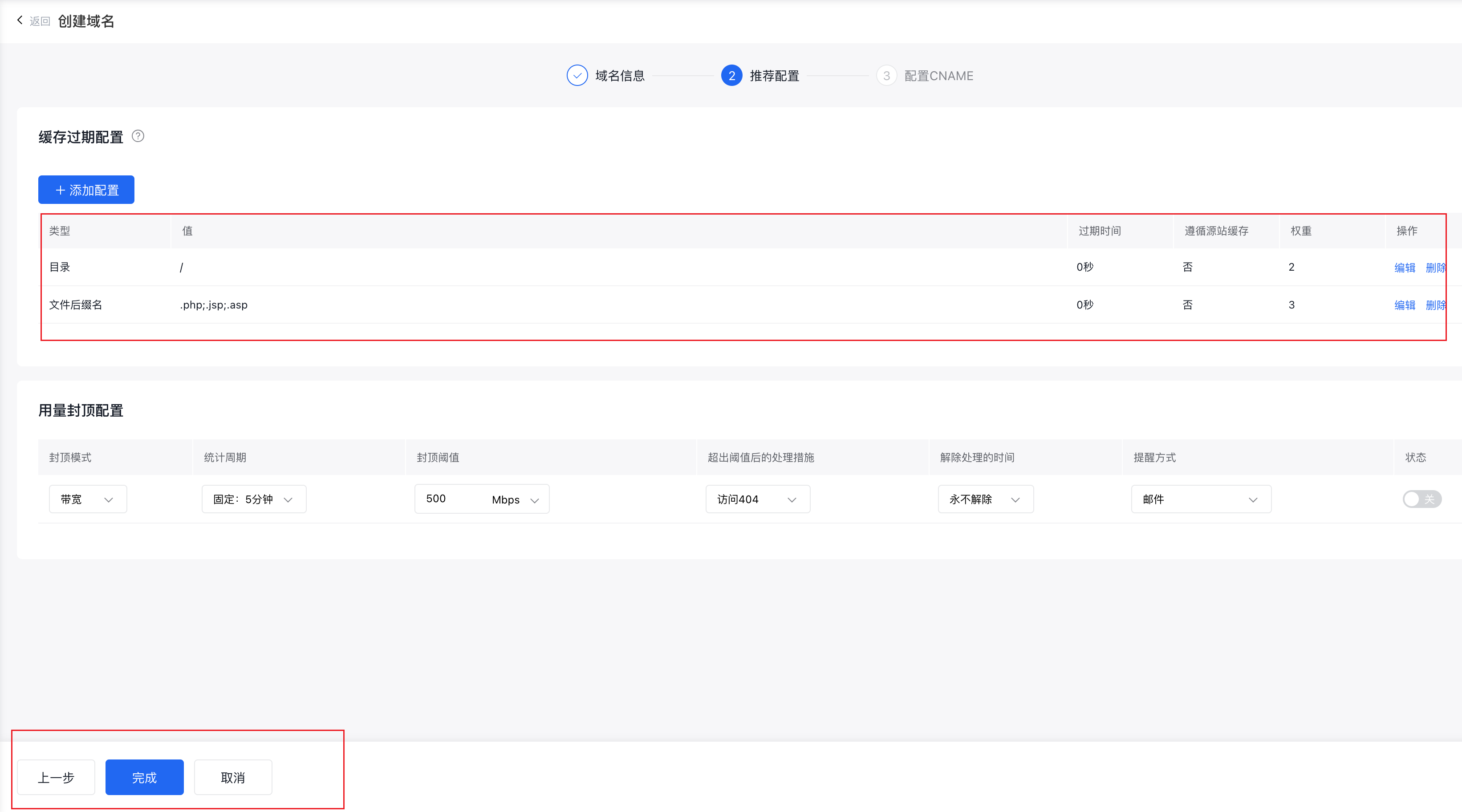Delete the 文件后缀名 cache rule
The image size is (1462, 812).
click(1435, 304)
